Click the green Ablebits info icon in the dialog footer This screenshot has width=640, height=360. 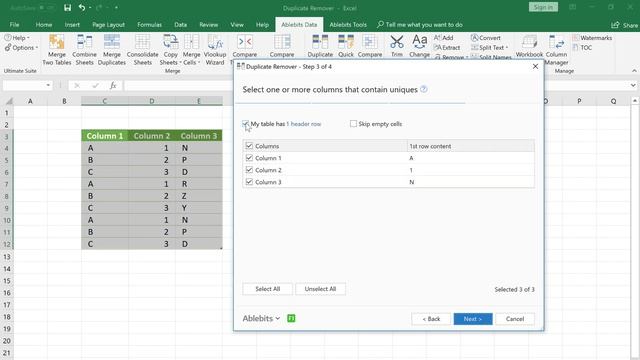click(x=291, y=318)
